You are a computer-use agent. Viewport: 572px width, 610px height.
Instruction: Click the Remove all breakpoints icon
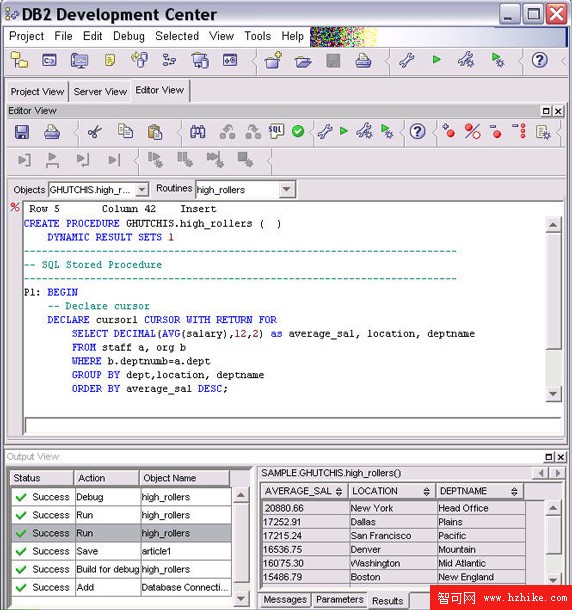click(x=519, y=131)
